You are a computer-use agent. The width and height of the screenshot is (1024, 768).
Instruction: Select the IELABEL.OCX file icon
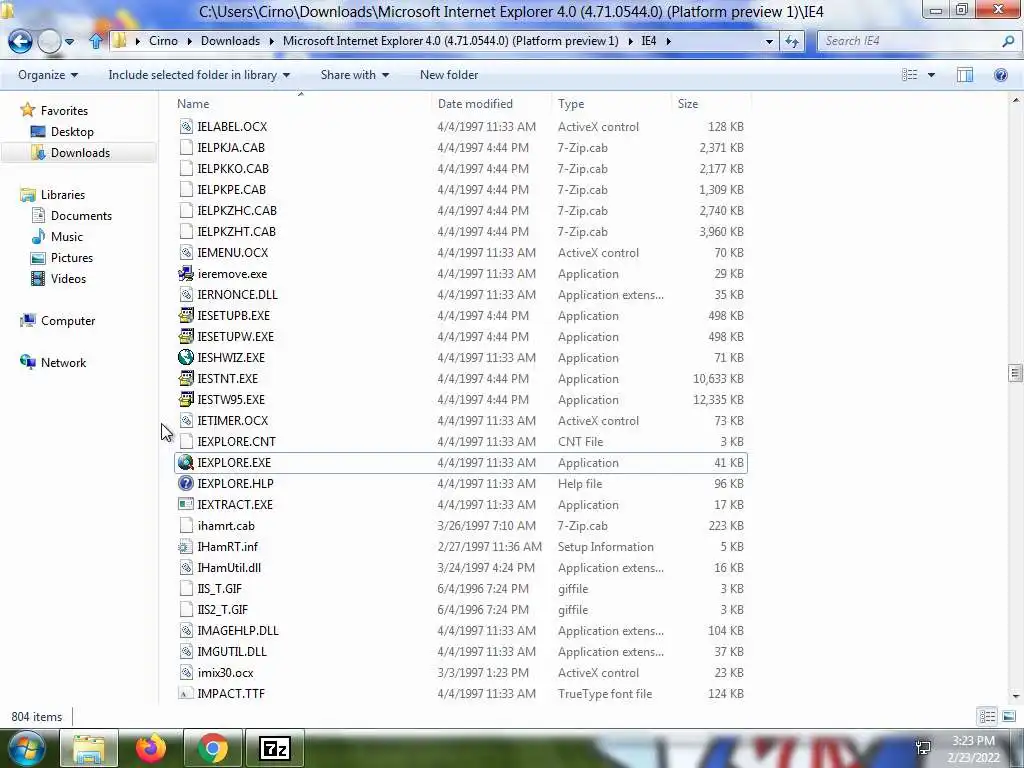click(x=186, y=127)
